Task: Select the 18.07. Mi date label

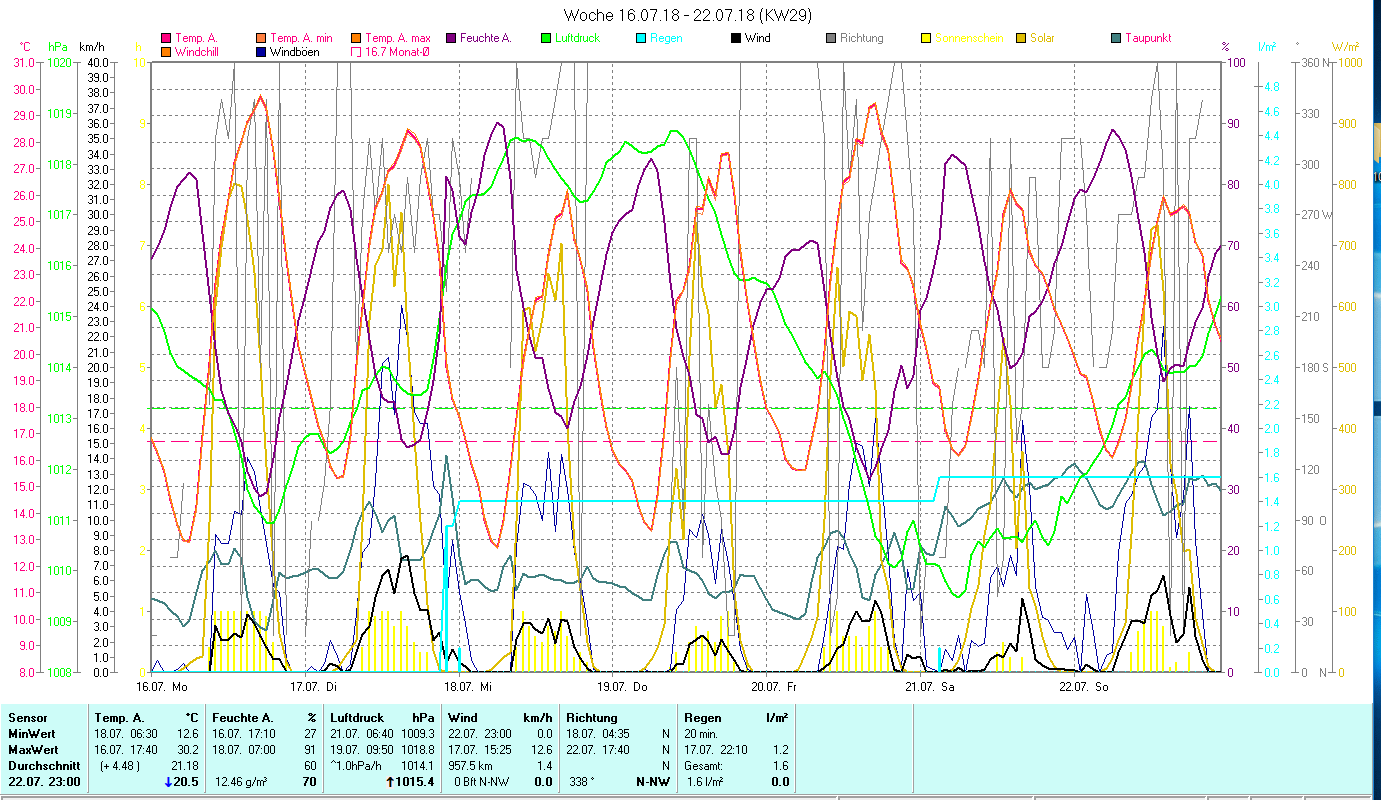Action: 467,687
